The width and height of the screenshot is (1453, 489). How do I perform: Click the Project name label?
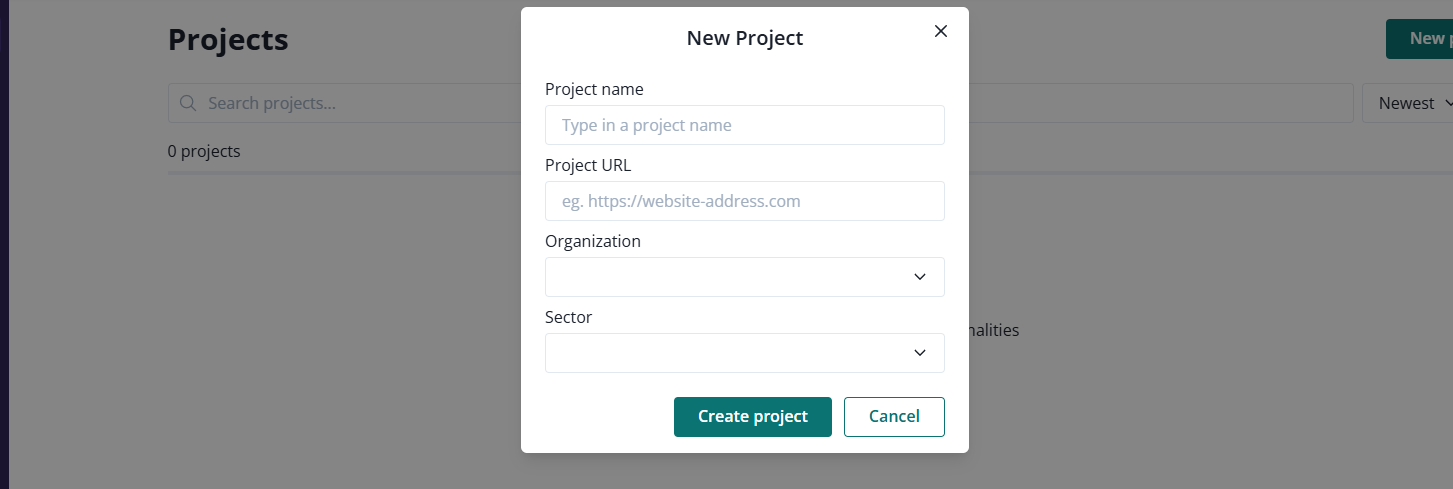point(594,89)
